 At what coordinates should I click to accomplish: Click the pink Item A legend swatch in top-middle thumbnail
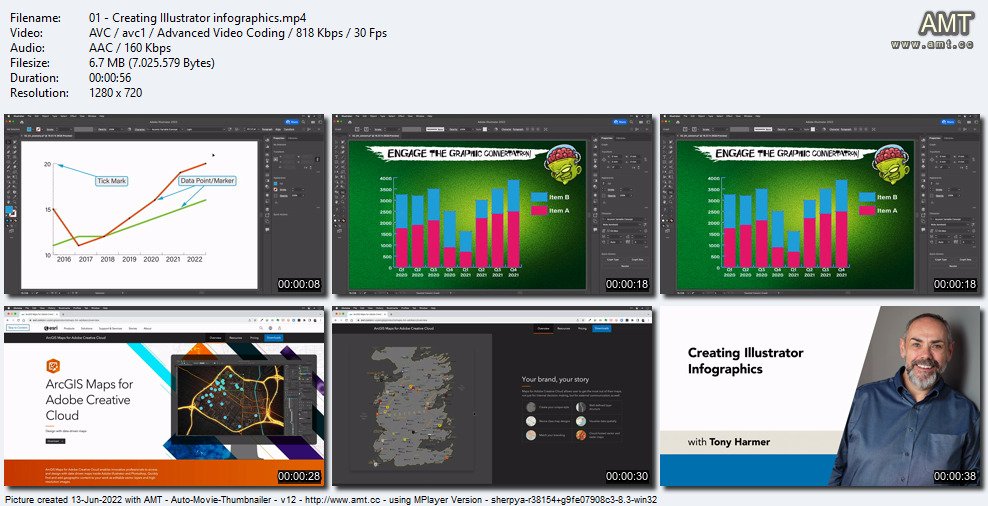point(539,210)
